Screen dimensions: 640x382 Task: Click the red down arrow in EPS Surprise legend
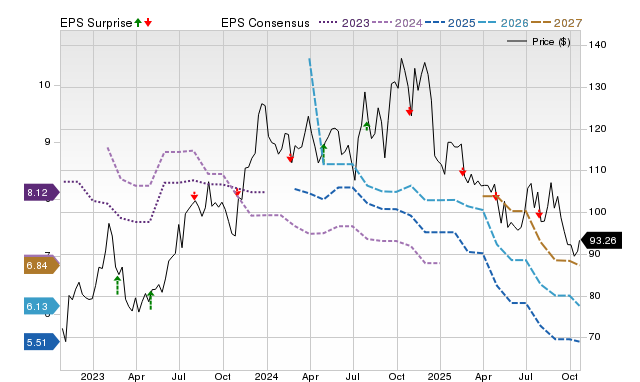click(x=148, y=22)
